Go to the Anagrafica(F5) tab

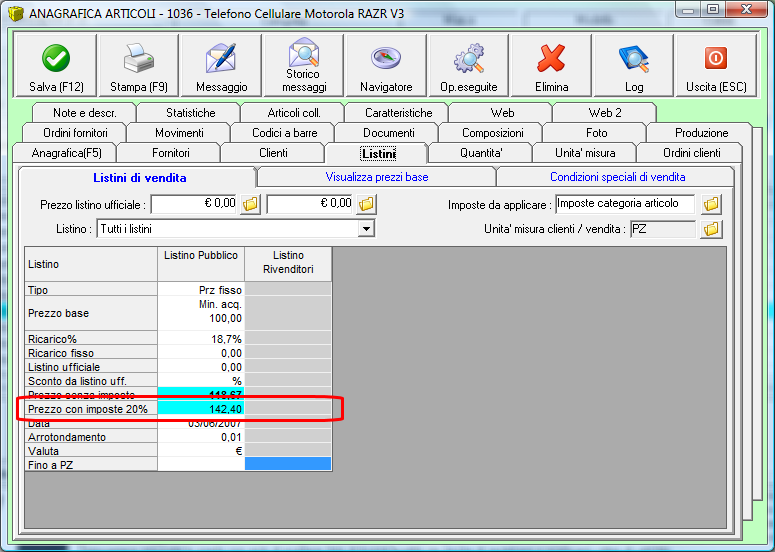[66, 153]
